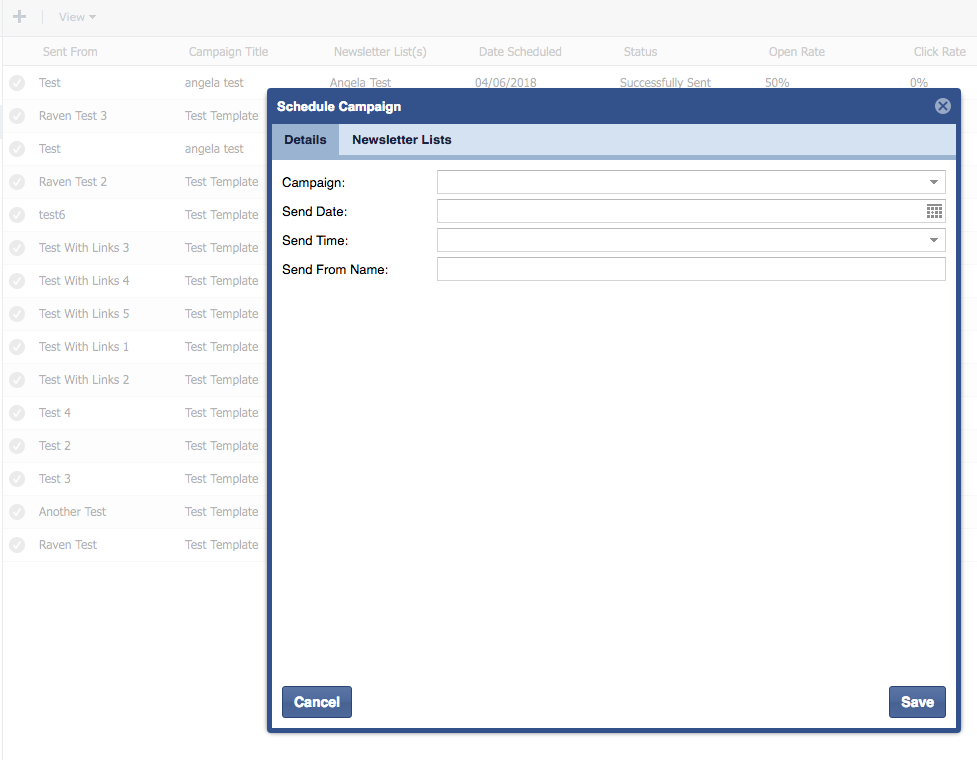Switch to the Newsletter Lists tab
This screenshot has width=977, height=760.
(x=401, y=140)
